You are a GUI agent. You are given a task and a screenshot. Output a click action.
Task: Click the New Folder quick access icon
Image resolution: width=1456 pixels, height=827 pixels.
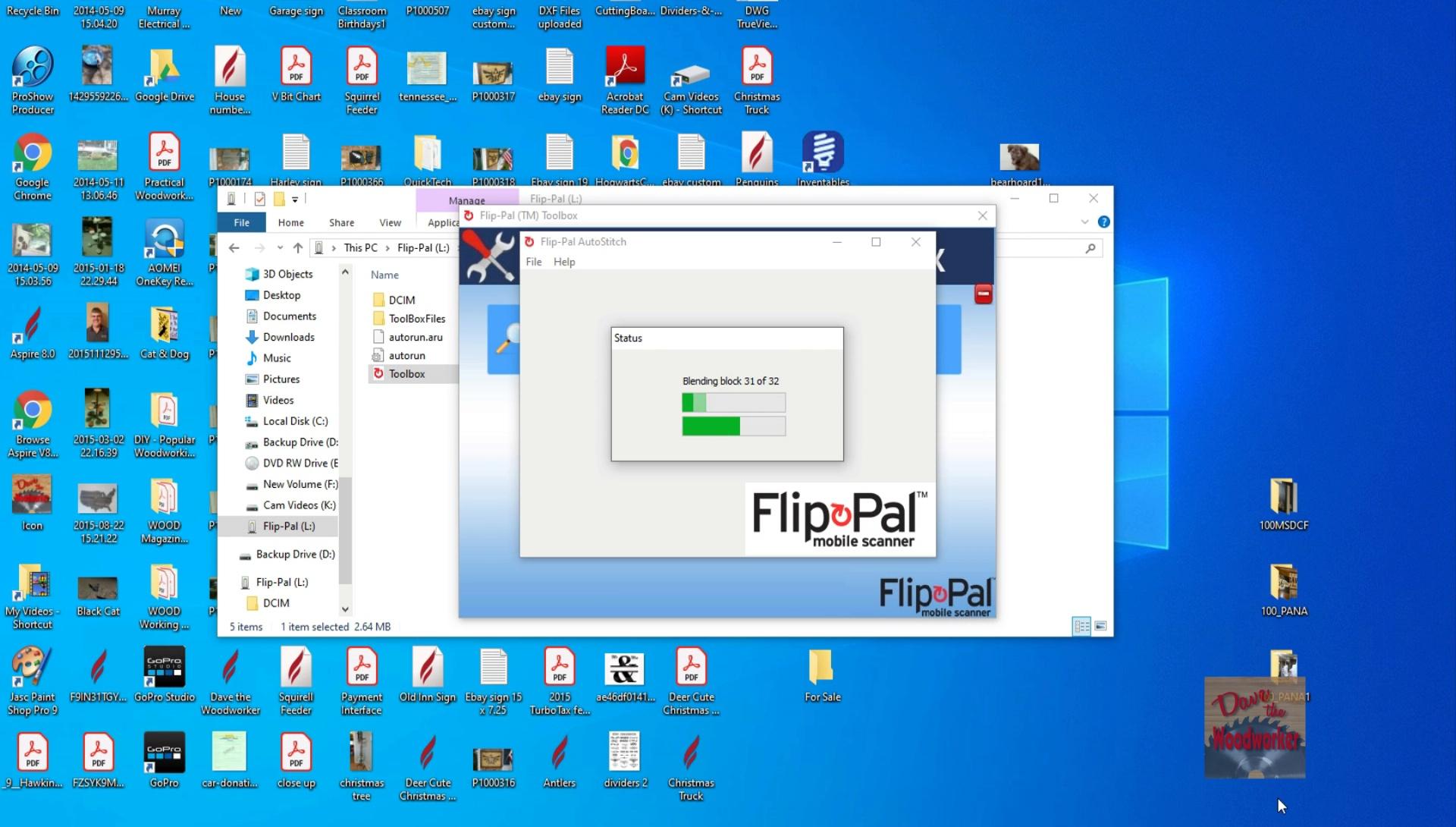279,199
